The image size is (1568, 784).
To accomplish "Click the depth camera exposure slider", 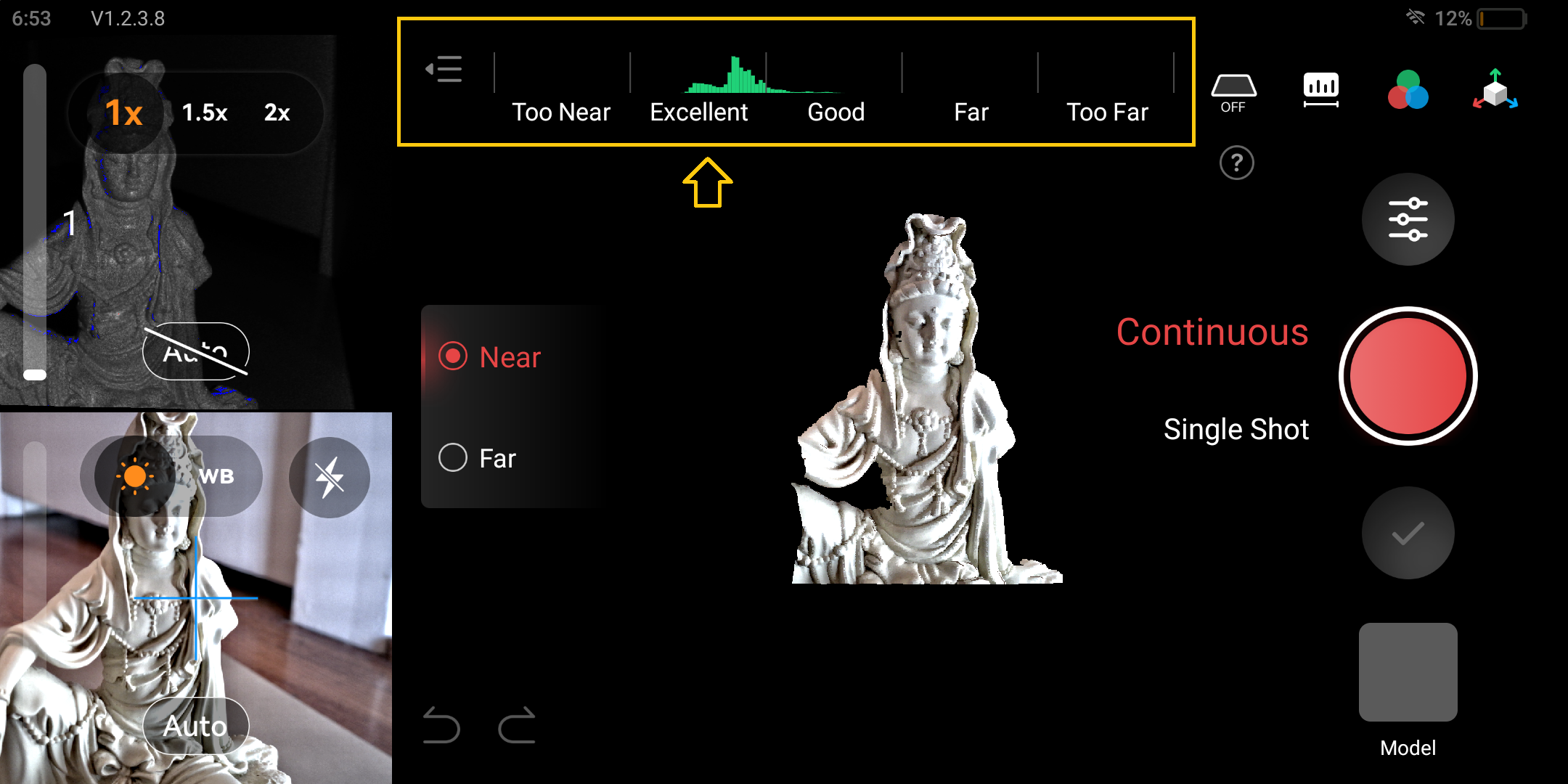I will point(35,221).
